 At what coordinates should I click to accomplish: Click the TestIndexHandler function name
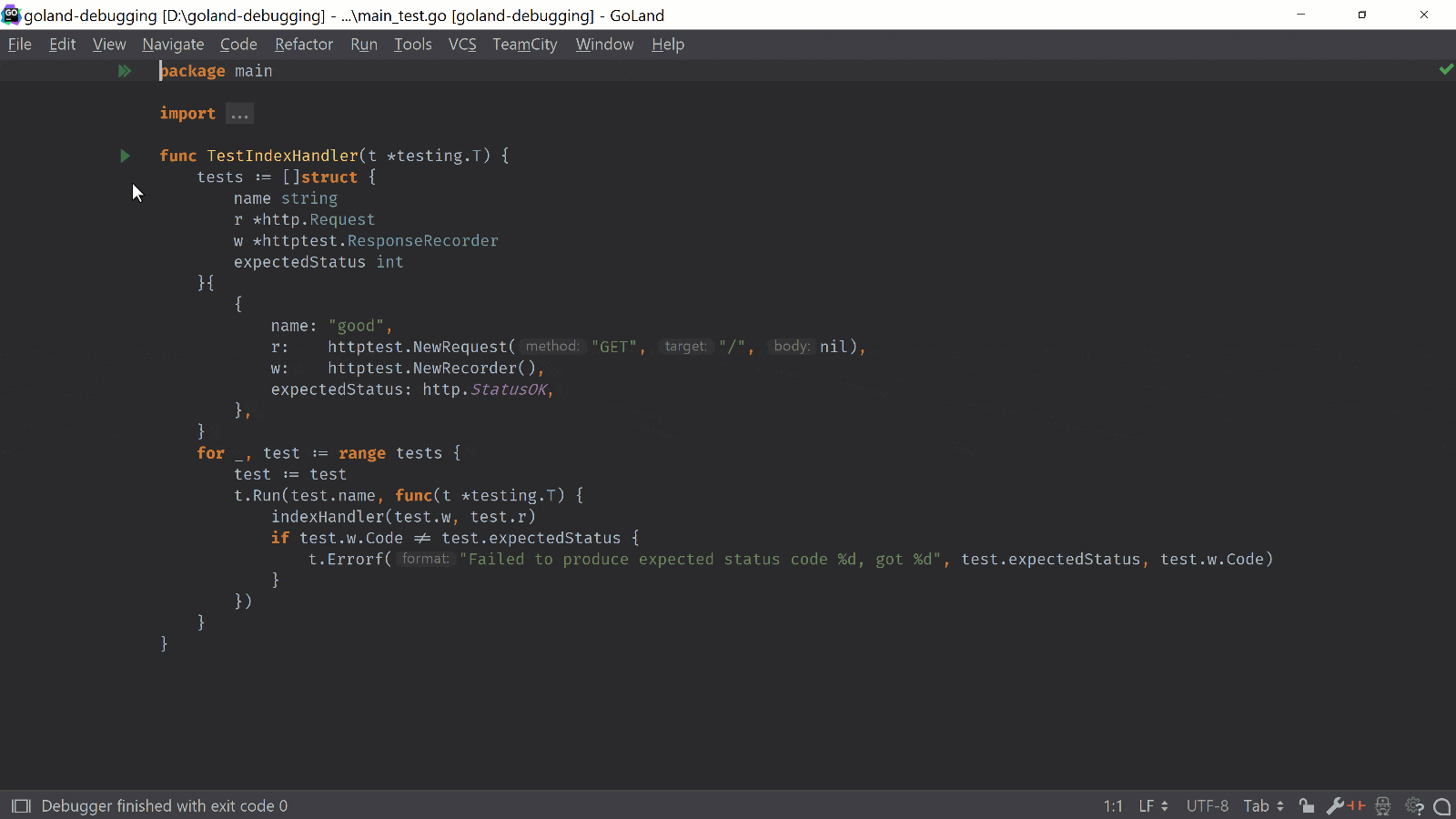[x=282, y=156]
